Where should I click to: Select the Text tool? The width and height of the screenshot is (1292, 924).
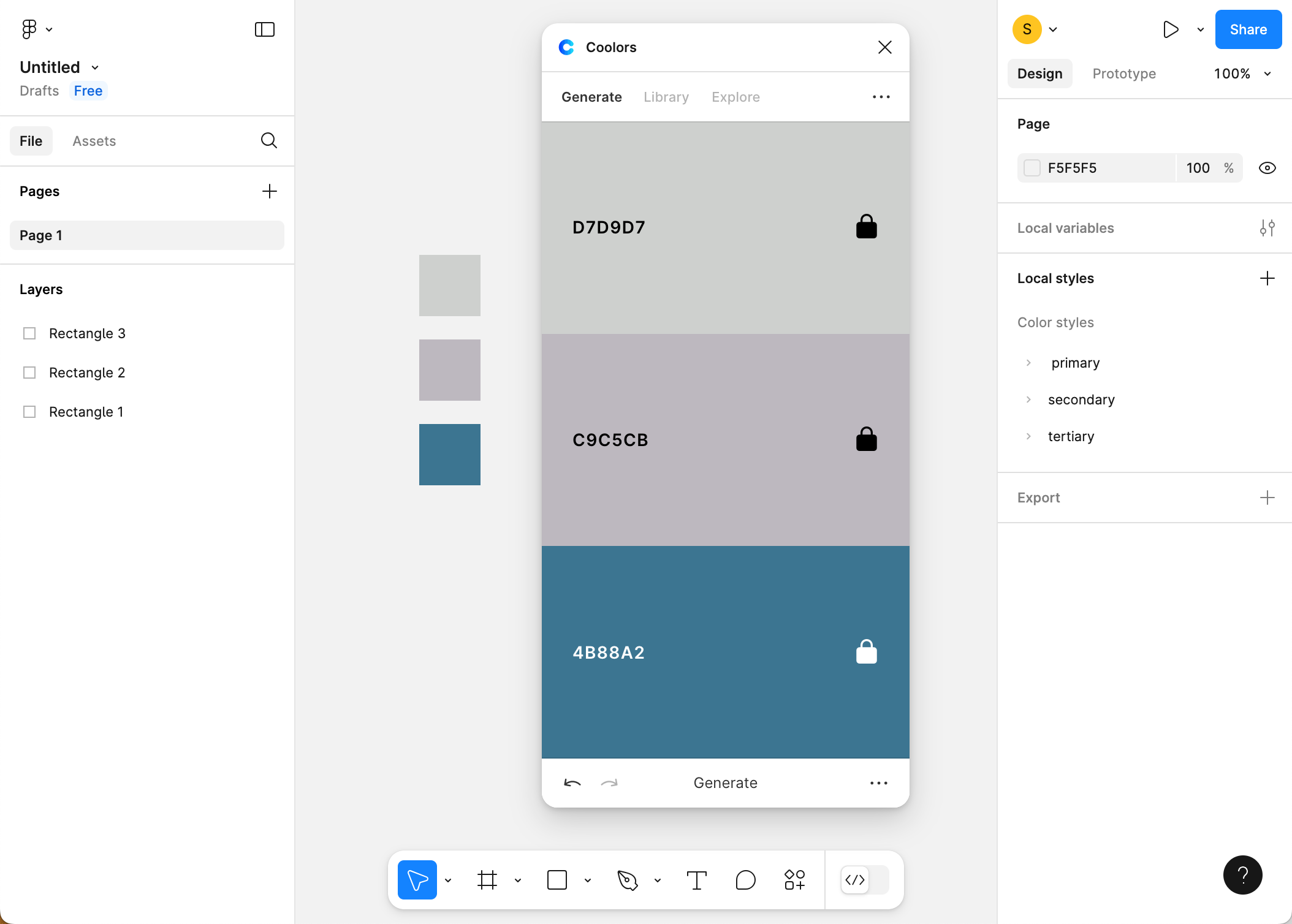coord(696,880)
